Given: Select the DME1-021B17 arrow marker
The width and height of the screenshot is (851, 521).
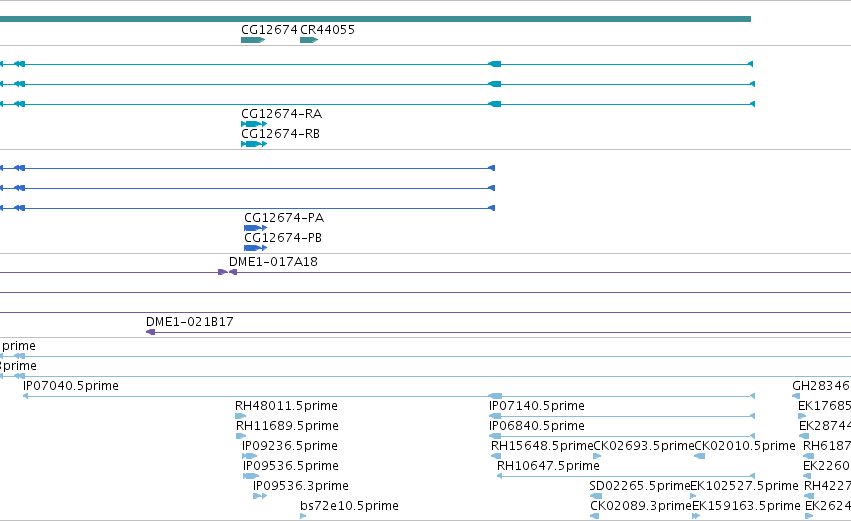Looking at the screenshot, I should (151, 332).
